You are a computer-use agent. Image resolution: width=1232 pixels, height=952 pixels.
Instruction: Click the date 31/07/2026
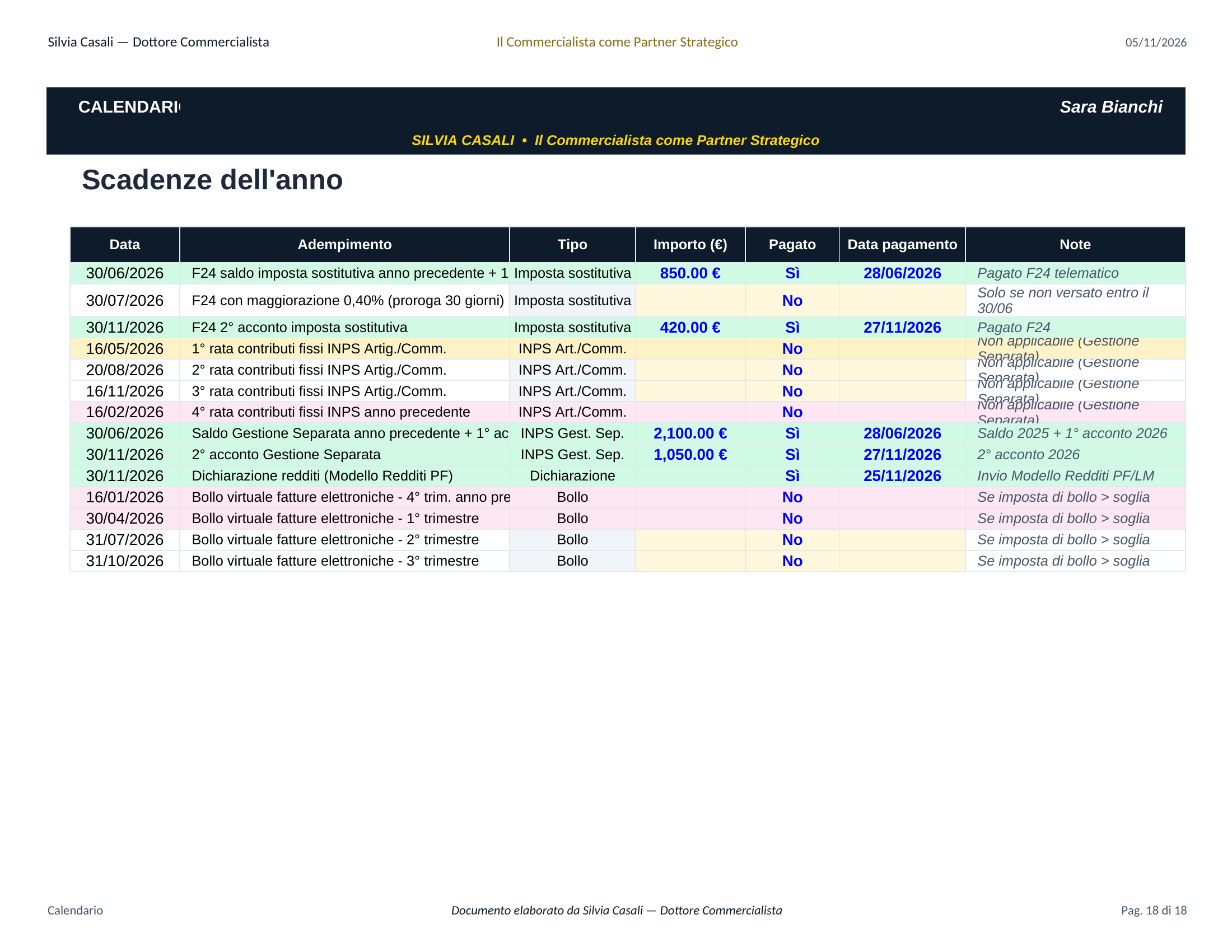(x=125, y=540)
